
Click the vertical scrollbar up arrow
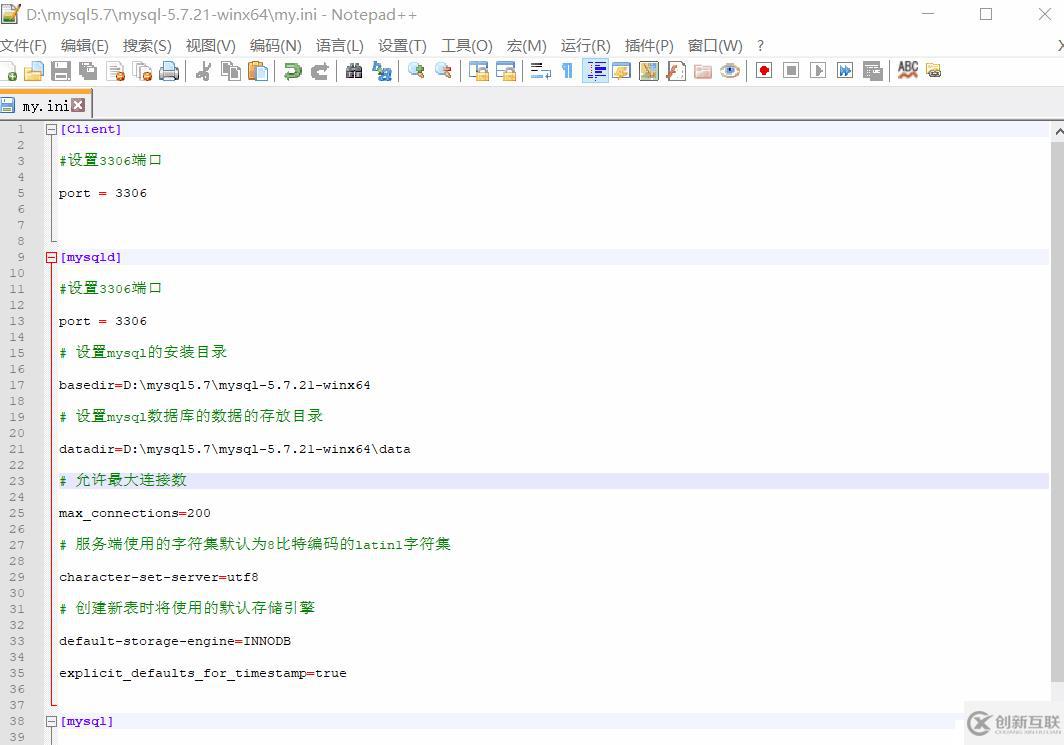(1058, 132)
